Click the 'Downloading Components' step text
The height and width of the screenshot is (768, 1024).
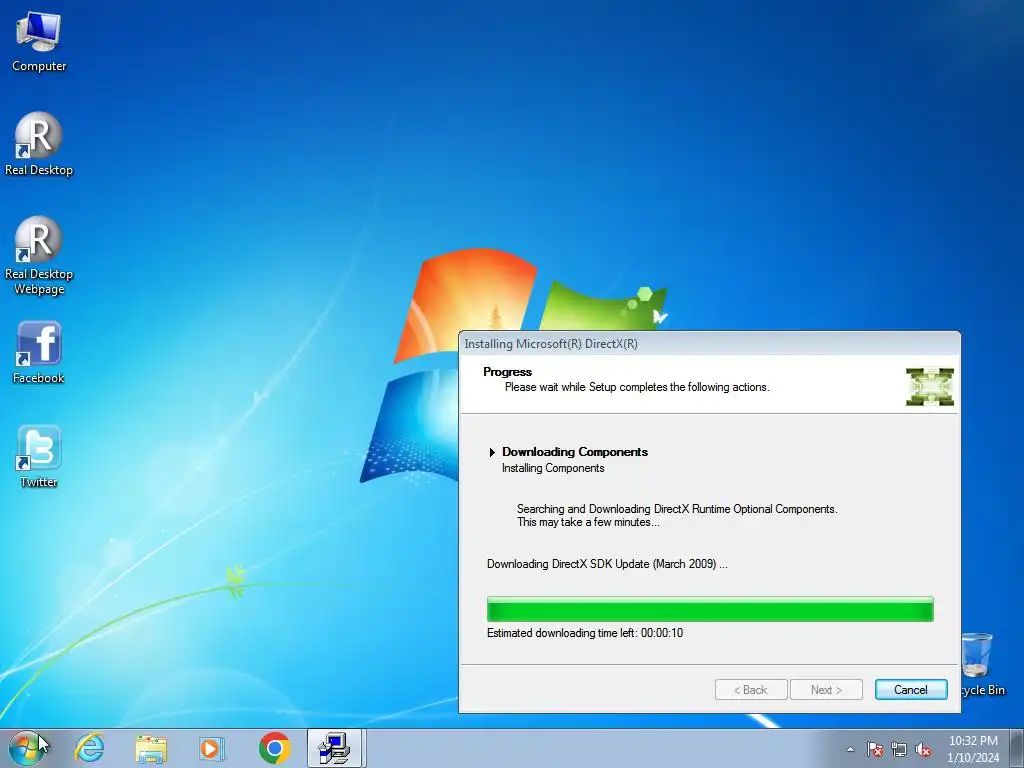coord(575,452)
